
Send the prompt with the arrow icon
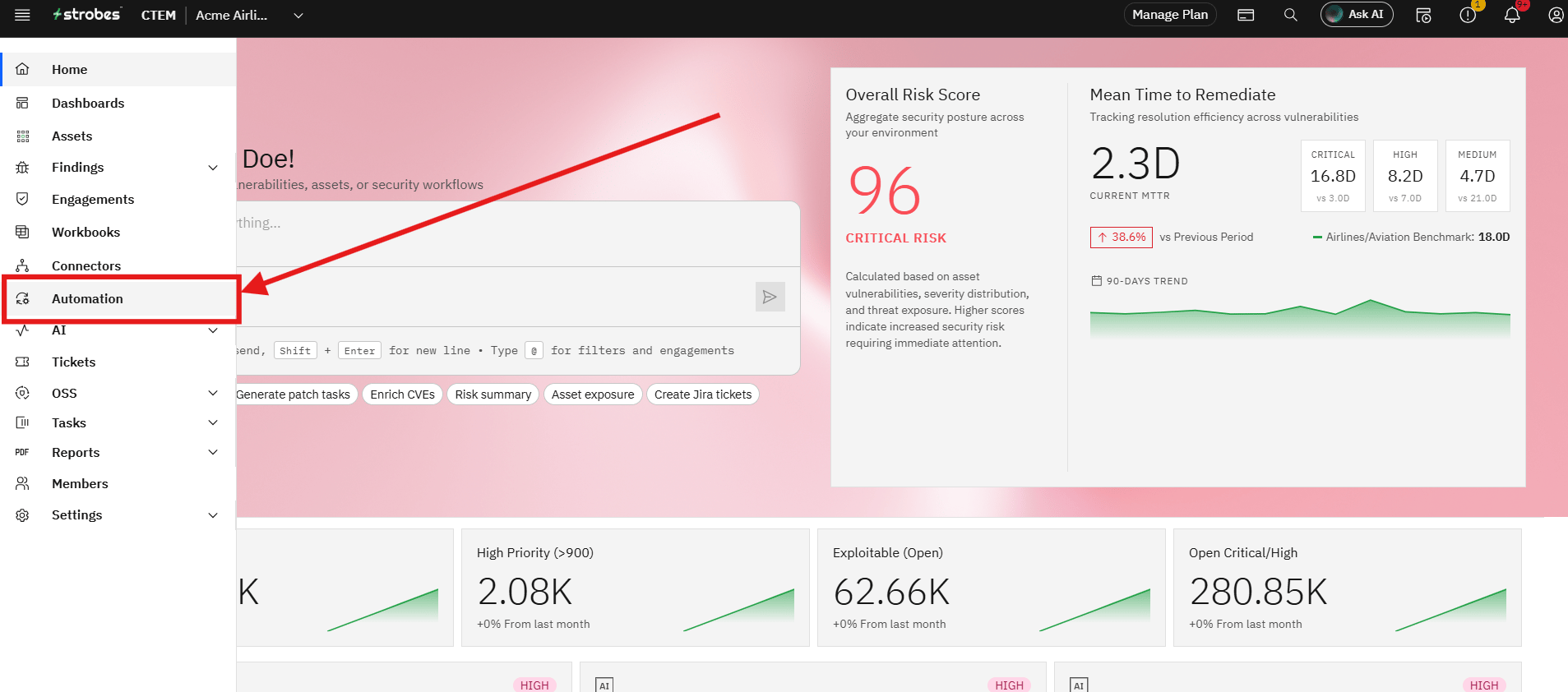pyautogui.click(x=770, y=297)
